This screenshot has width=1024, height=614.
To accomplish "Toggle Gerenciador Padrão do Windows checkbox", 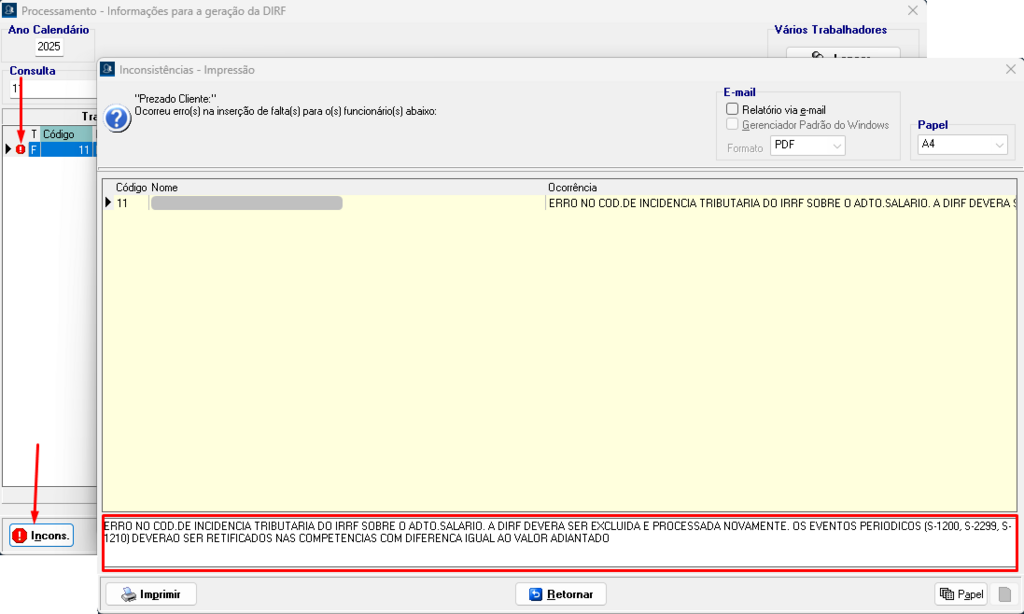I will [x=733, y=125].
